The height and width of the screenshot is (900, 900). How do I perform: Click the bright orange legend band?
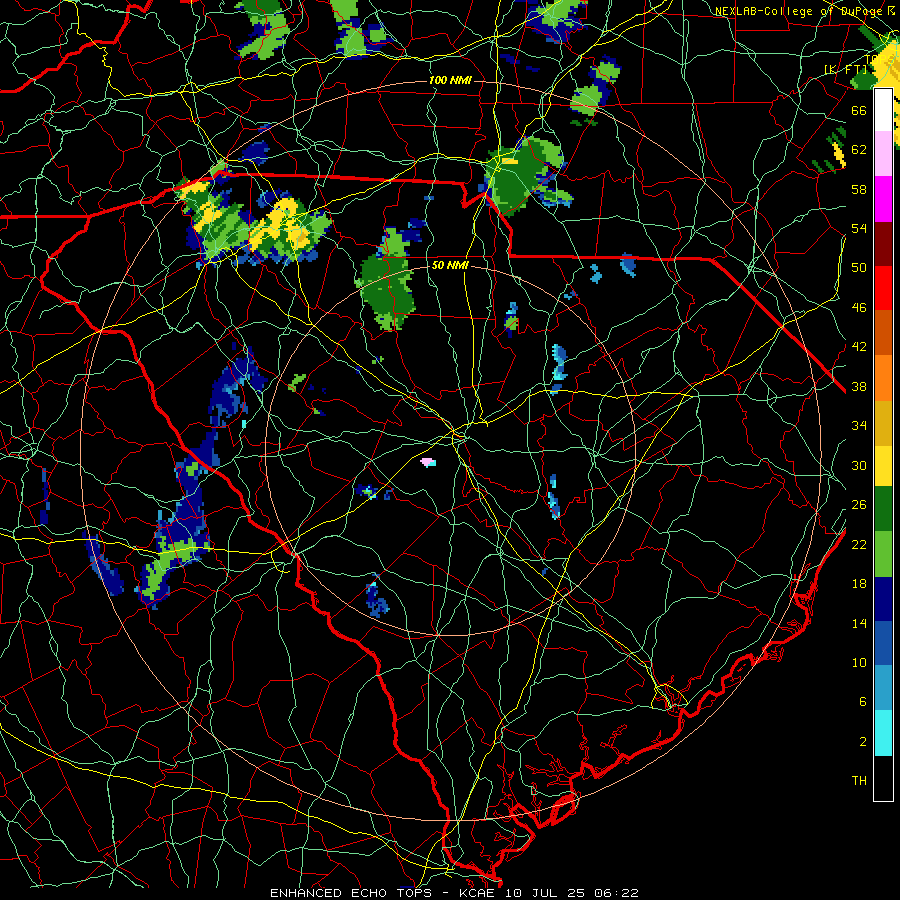click(883, 378)
